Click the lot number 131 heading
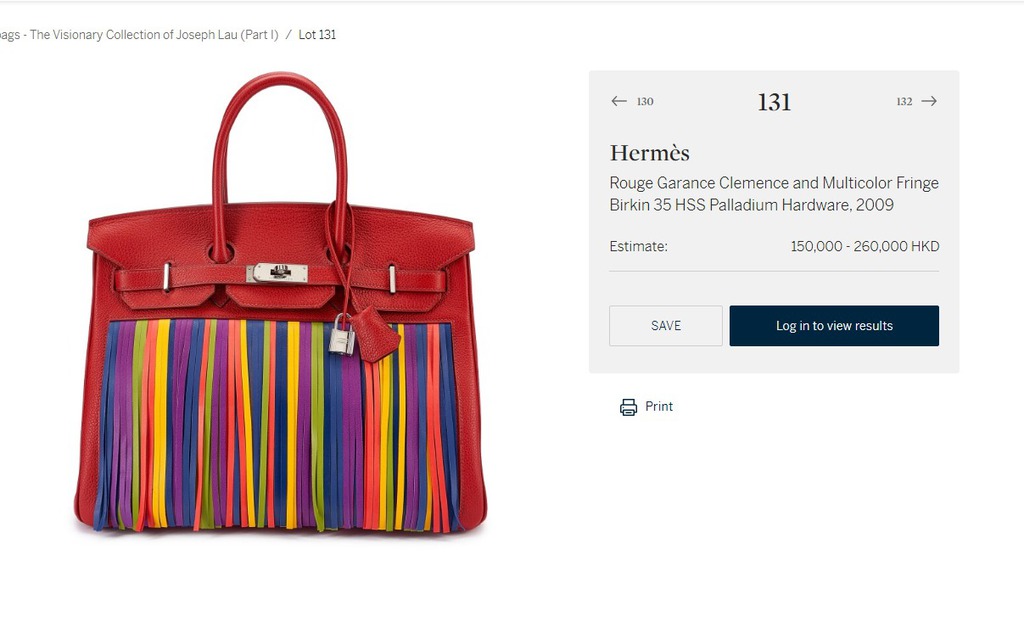Viewport: 1024px width, 628px height. click(x=775, y=102)
